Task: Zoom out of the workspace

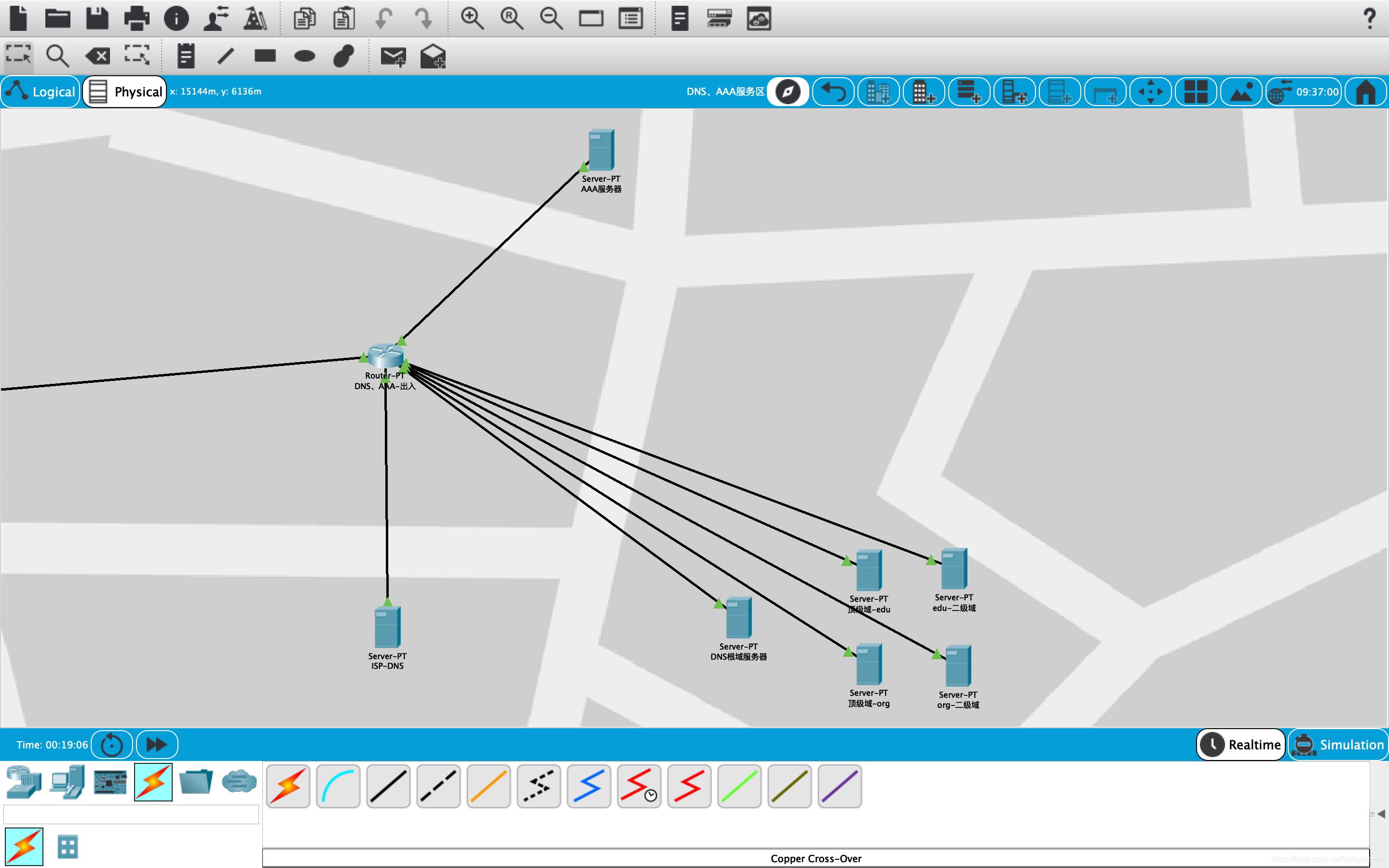Action: coord(551,18)
